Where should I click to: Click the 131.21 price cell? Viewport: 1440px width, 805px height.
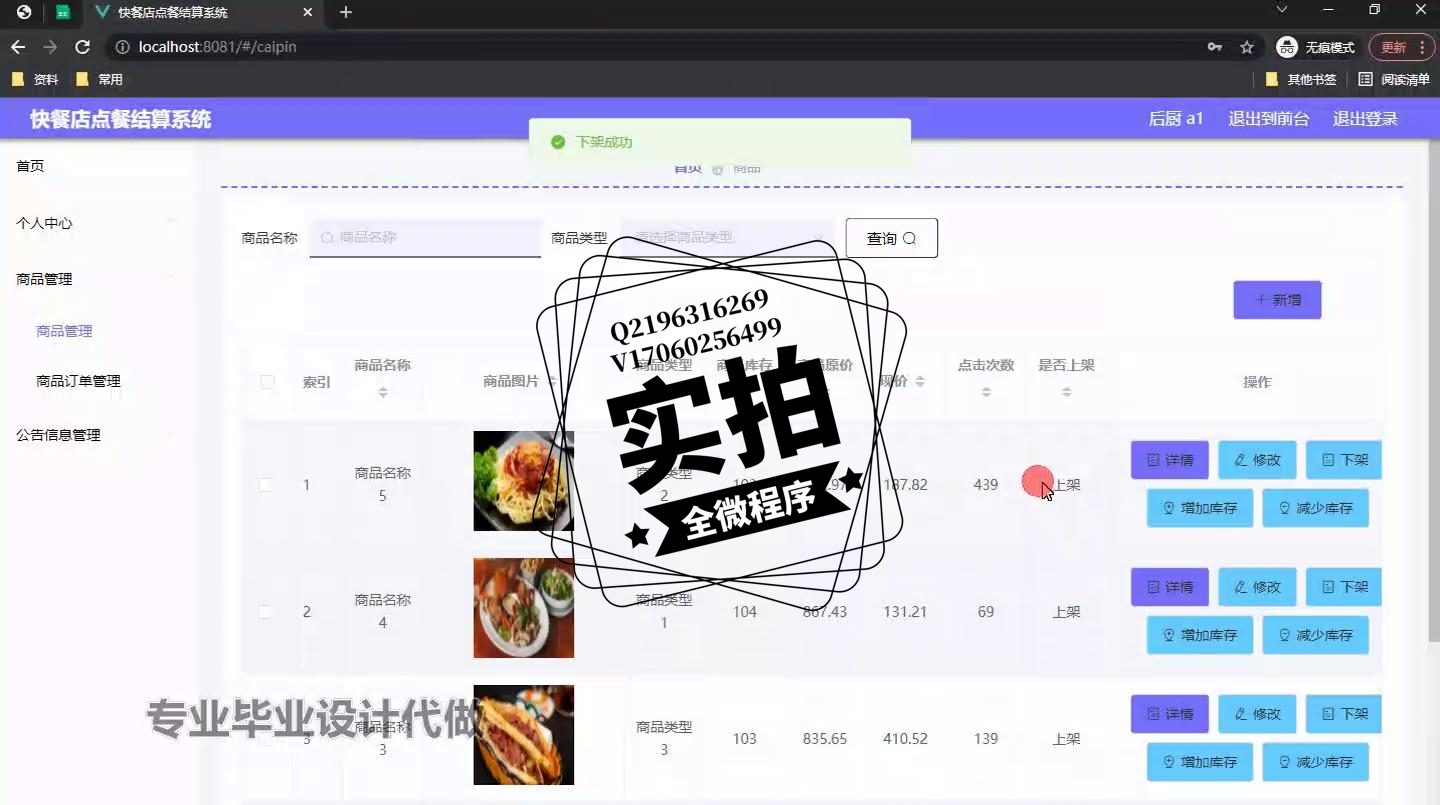click(x=905, y=612)
